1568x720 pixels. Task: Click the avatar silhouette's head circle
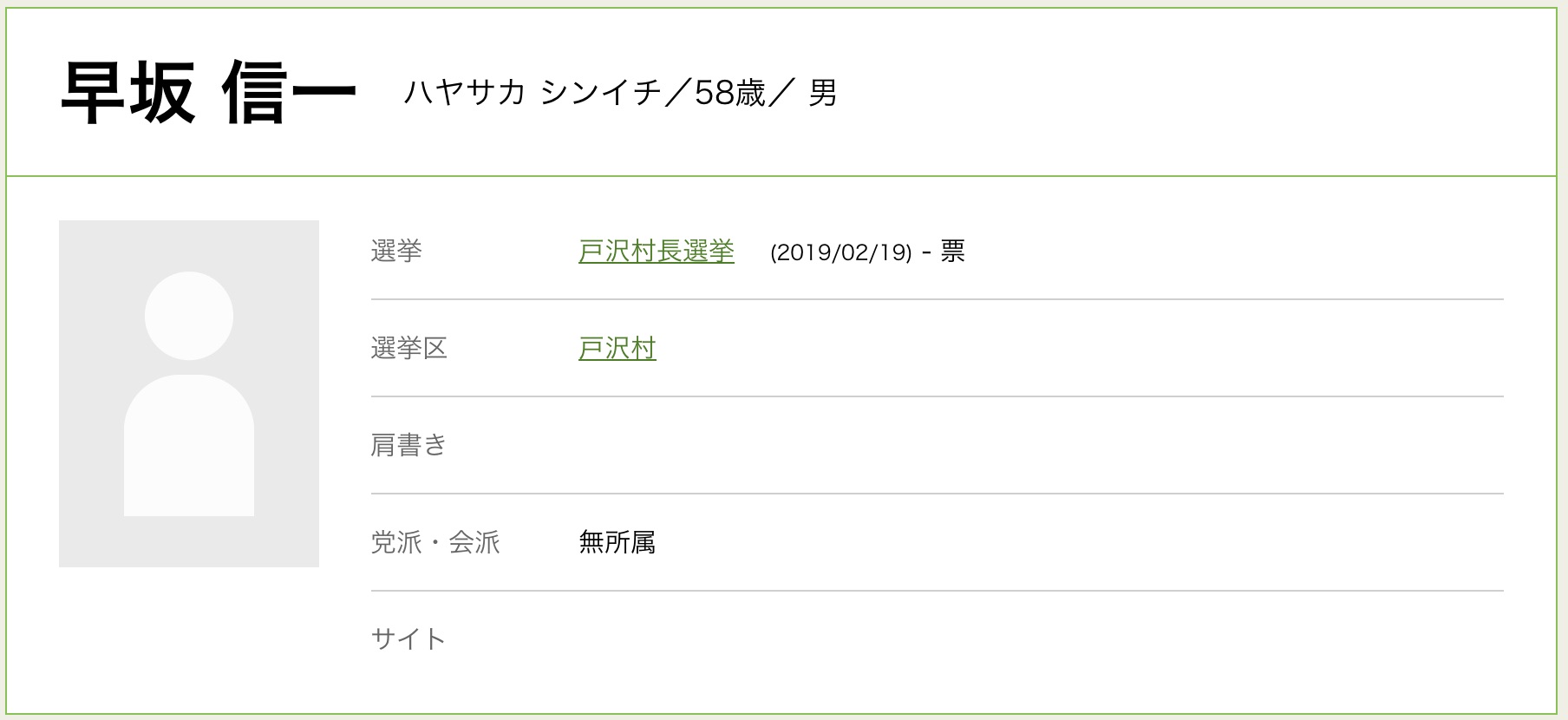(x=189, y=316)
